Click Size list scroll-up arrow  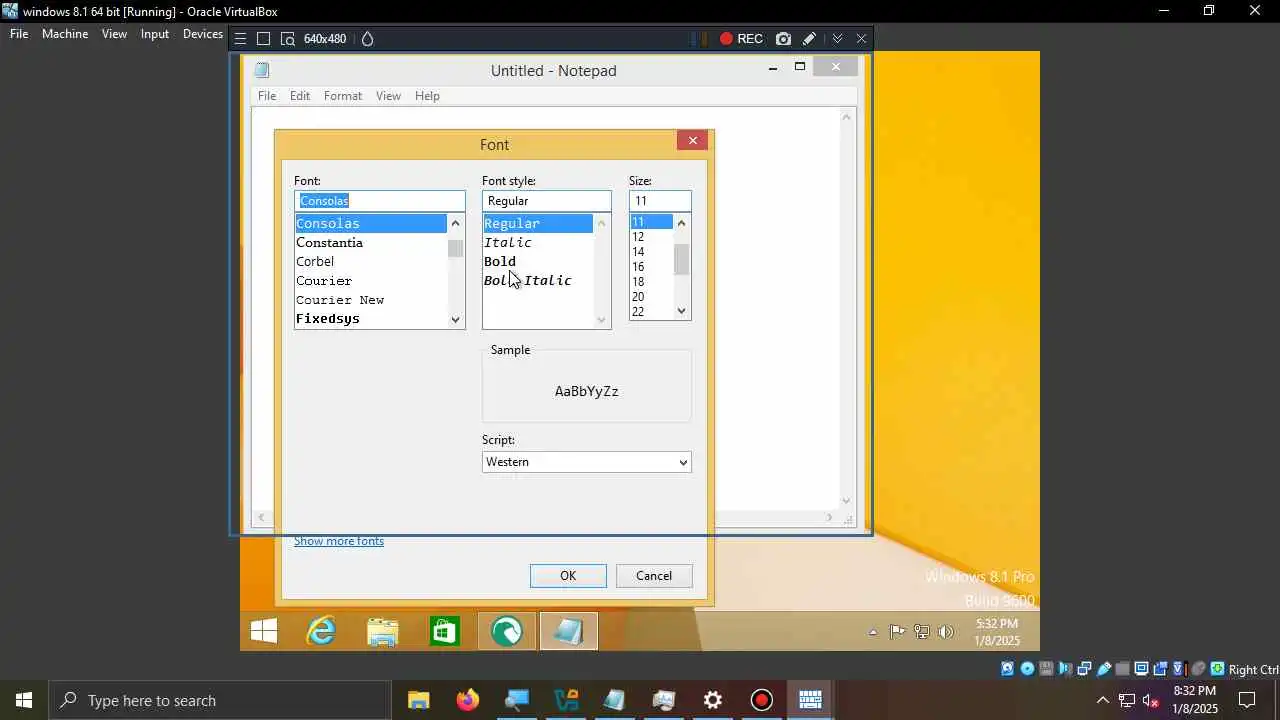point(682,222)
